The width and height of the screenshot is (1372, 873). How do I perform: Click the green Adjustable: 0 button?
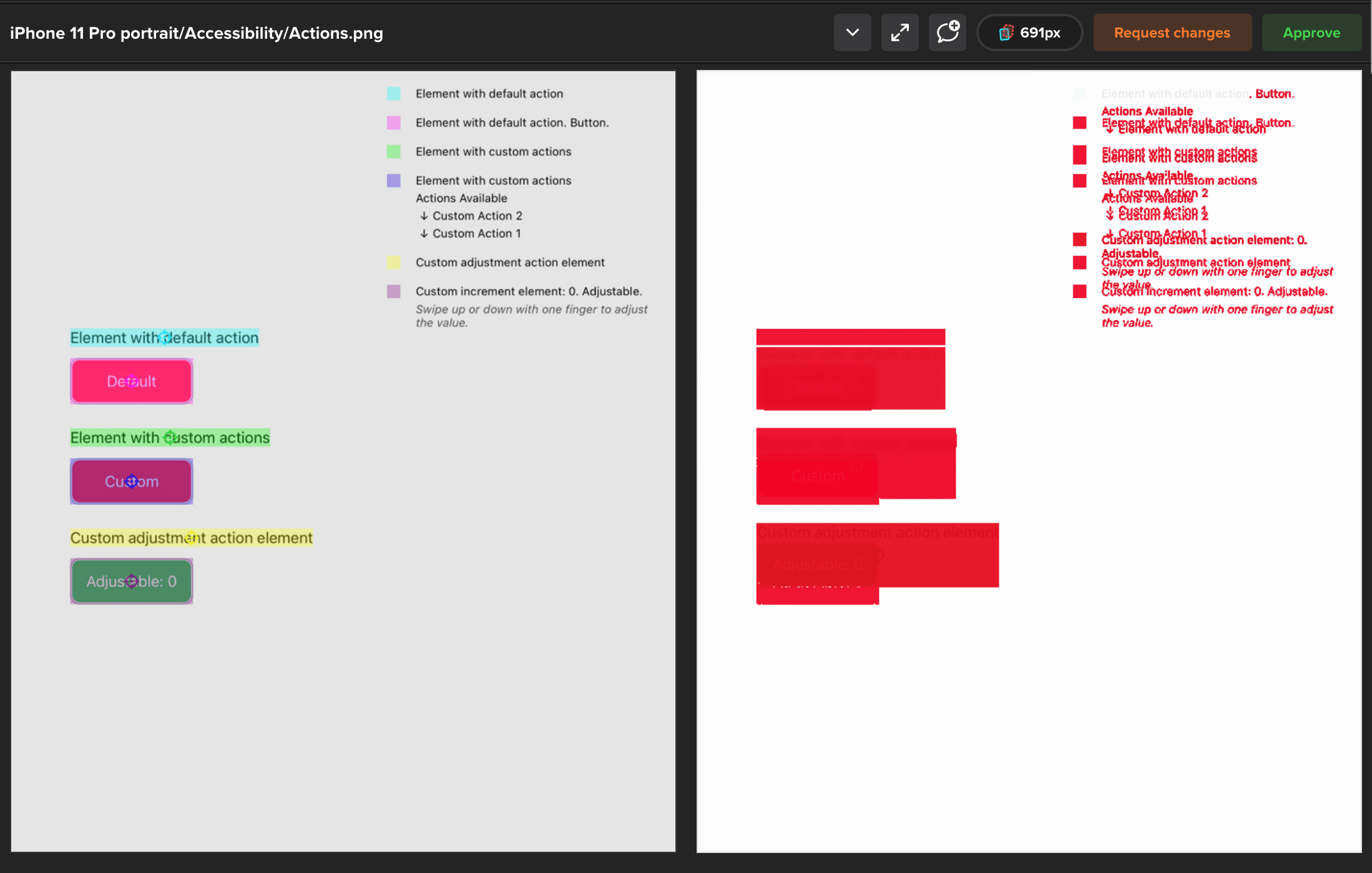click(131, 581)
